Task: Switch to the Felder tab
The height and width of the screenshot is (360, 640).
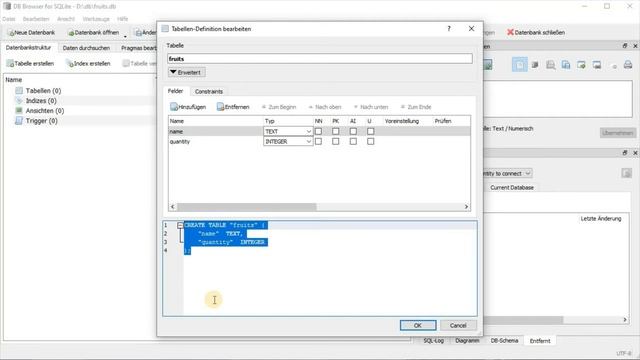Action: [176, 91]
